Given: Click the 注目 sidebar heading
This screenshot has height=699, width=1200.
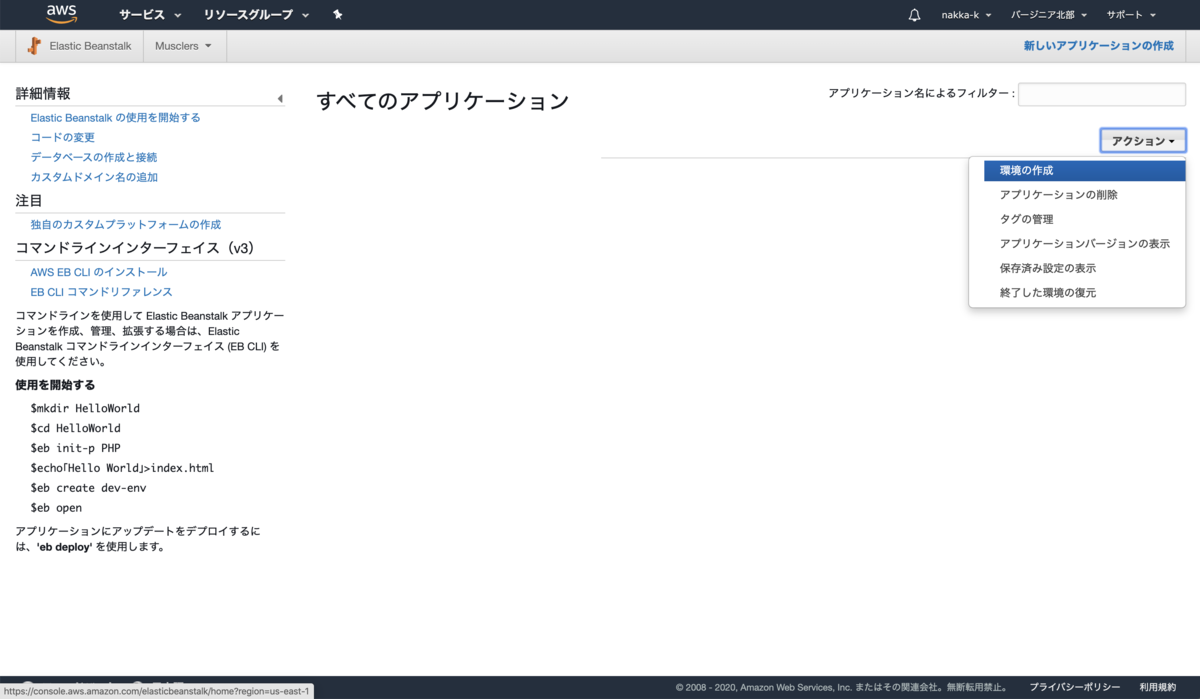Looking at the screenshot, I should point(29,200).
